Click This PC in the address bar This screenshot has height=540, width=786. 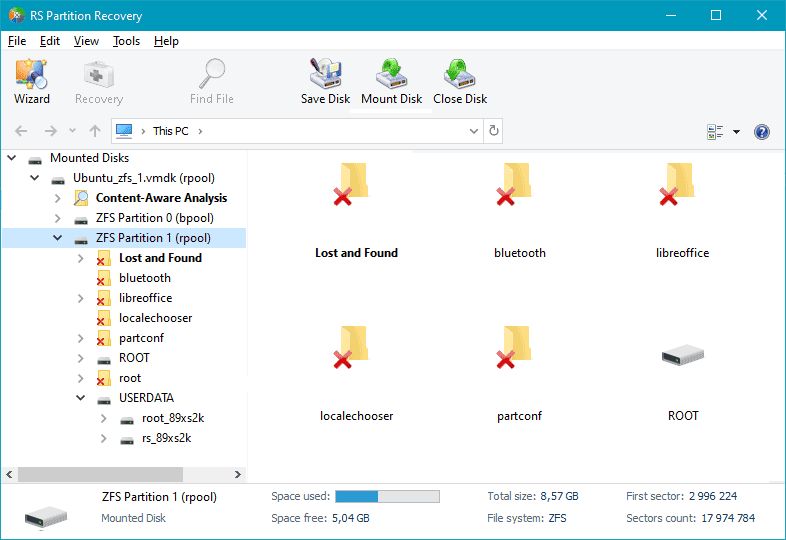pyautogui.click(x=171, y=131)
